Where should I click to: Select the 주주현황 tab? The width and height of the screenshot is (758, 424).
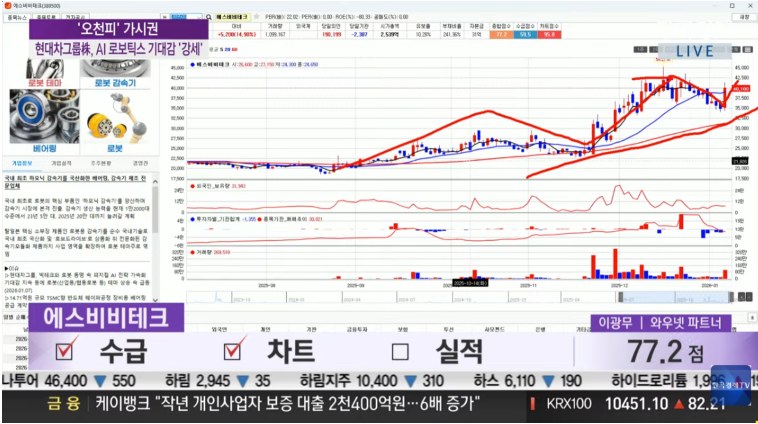pyautogui.click(x=101, y=162)
